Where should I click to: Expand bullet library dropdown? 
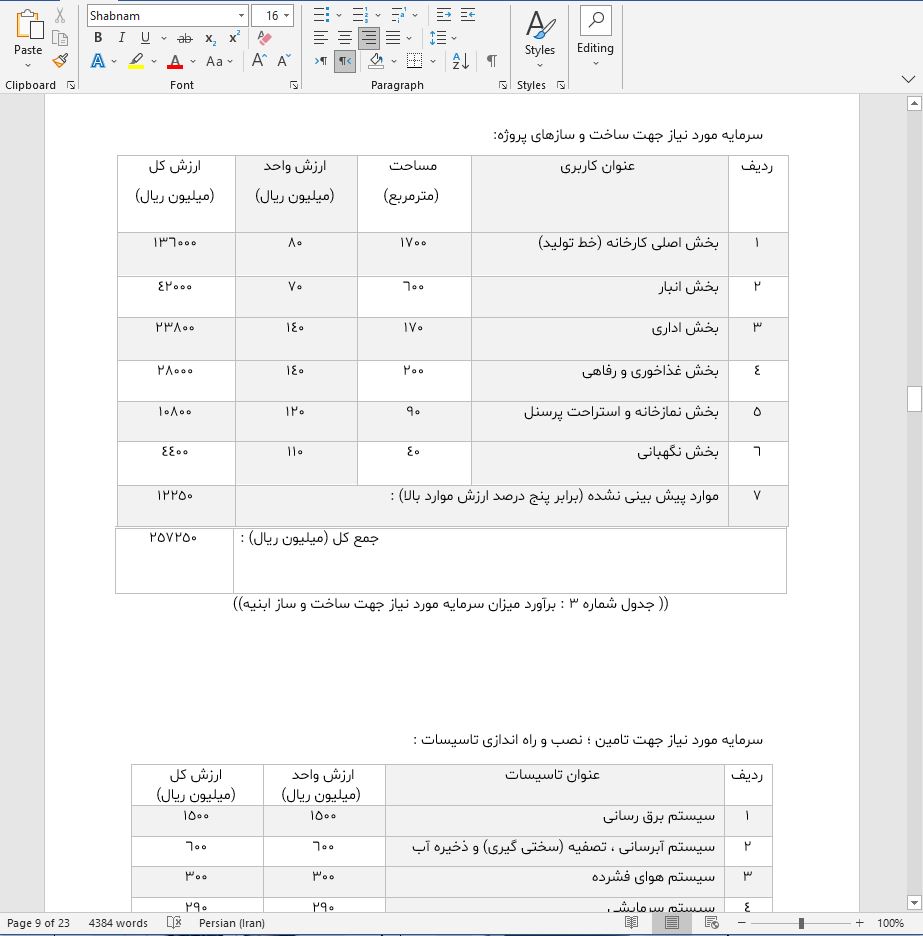(x=339, y=16)
